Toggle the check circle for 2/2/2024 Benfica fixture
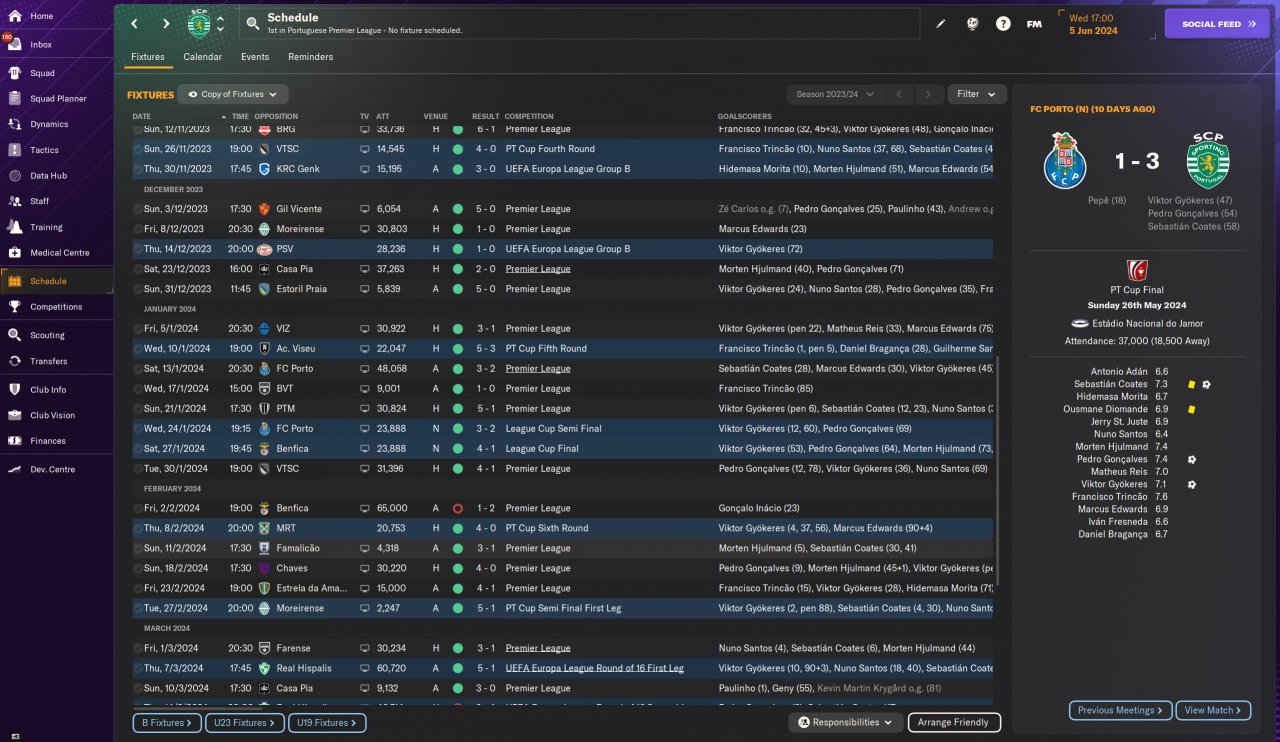This screenshot has height=742, width=1280. point(138,508)
